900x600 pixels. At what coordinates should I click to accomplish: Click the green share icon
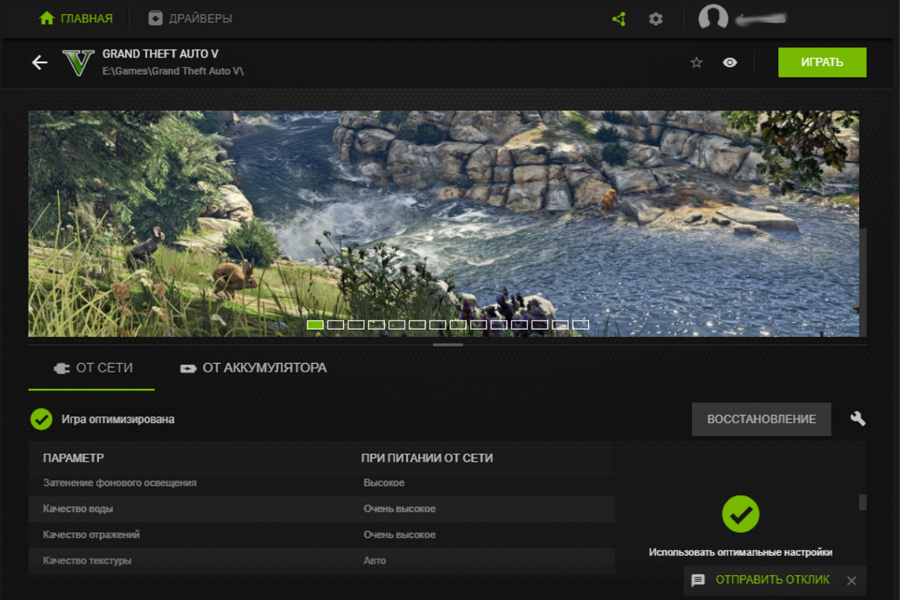pos(619,19)
